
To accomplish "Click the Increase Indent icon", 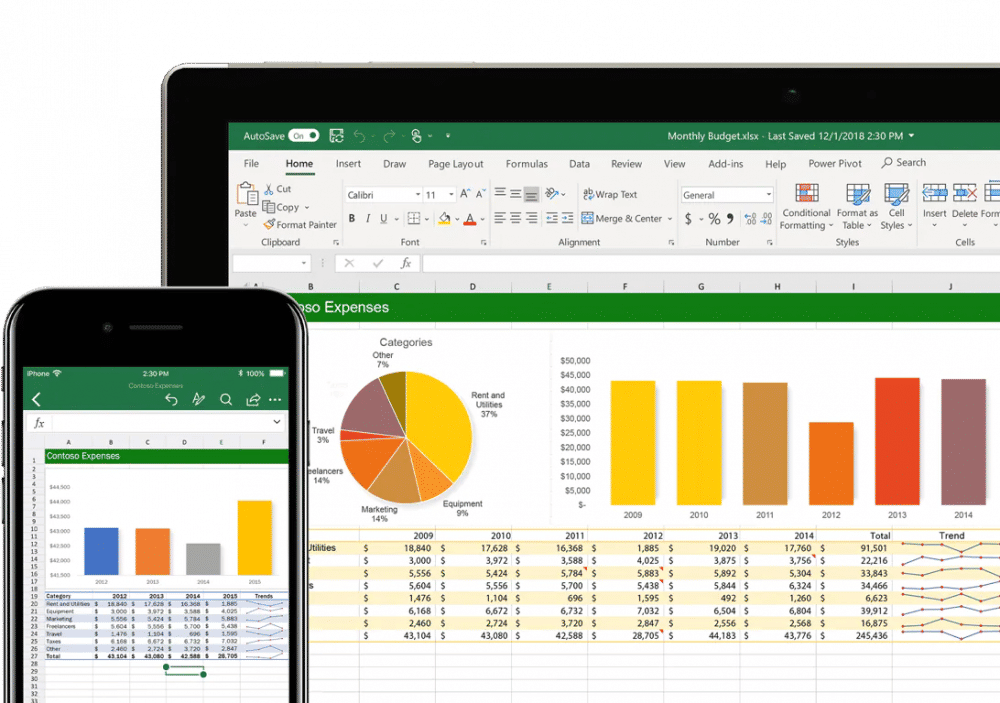I will tap(568, 218).
